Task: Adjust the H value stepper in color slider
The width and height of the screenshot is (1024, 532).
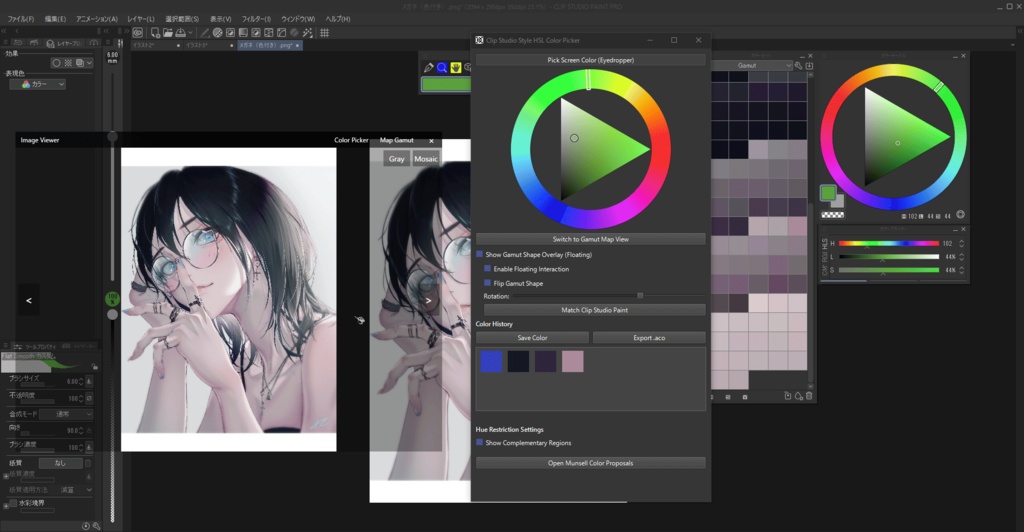Action: pos(961,243)
